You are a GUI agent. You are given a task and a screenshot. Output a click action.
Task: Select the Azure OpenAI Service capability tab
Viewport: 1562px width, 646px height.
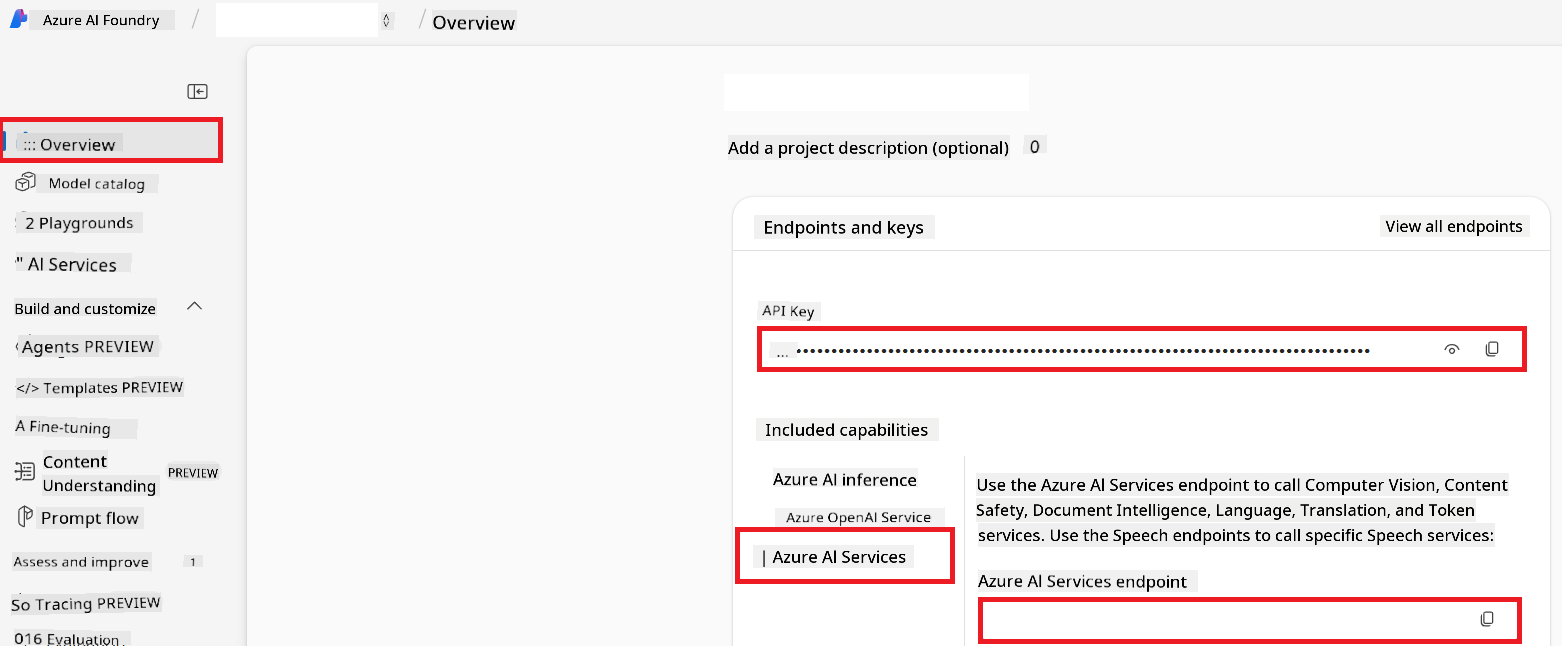point(859,517)
